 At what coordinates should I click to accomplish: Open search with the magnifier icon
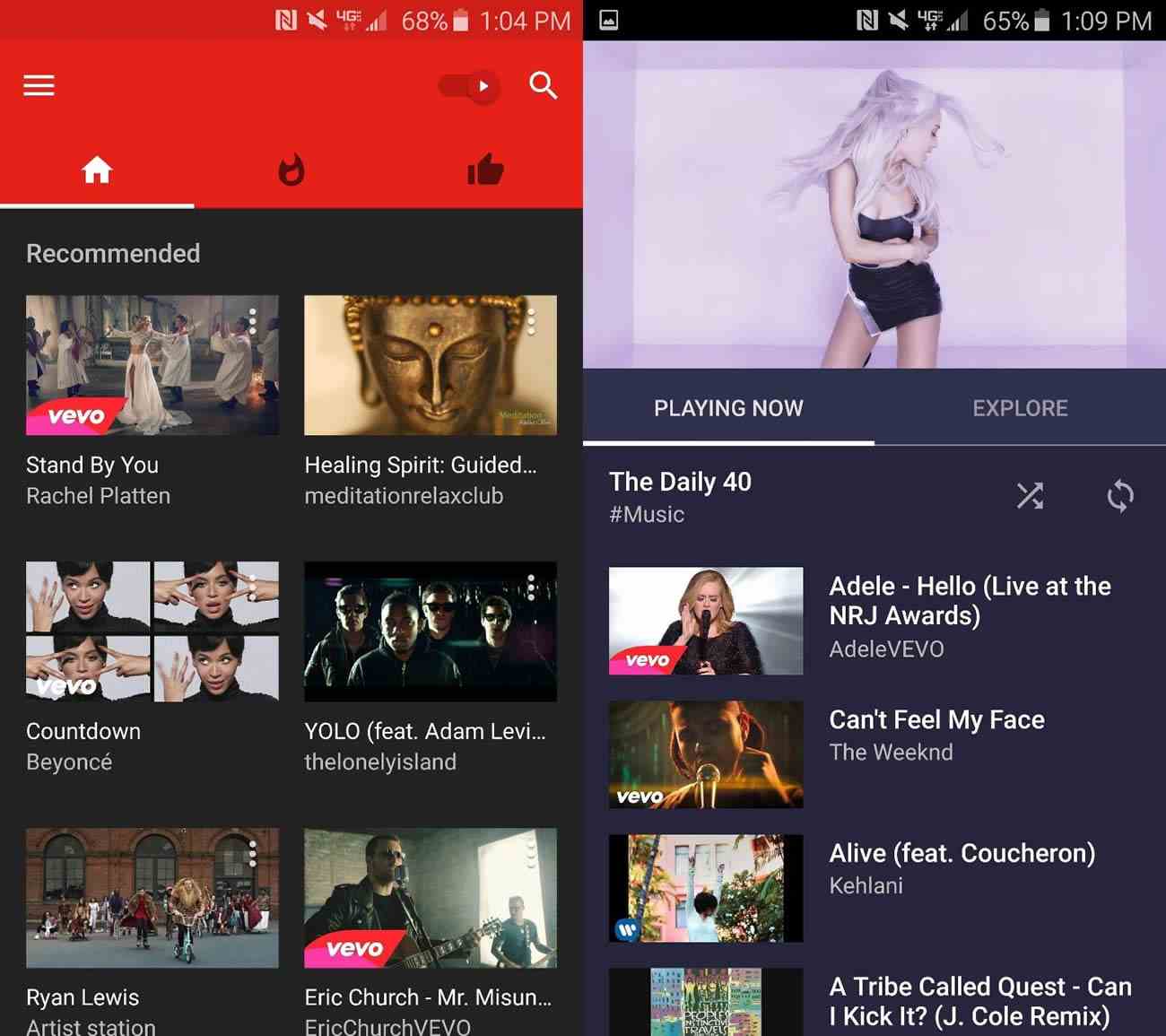(544, 86)
